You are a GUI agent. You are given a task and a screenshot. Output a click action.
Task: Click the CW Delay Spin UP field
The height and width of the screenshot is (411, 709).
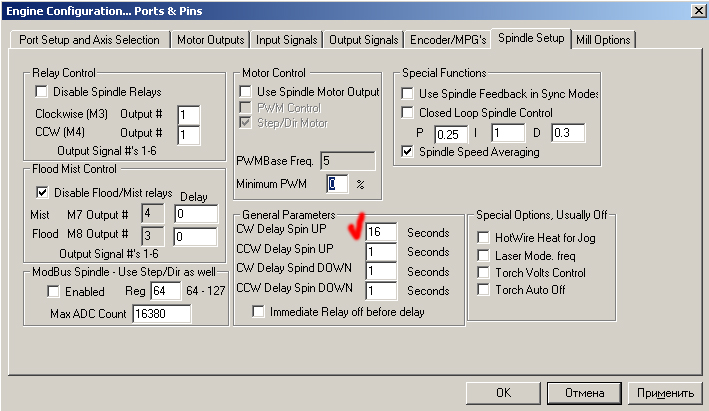click(381, 232)
